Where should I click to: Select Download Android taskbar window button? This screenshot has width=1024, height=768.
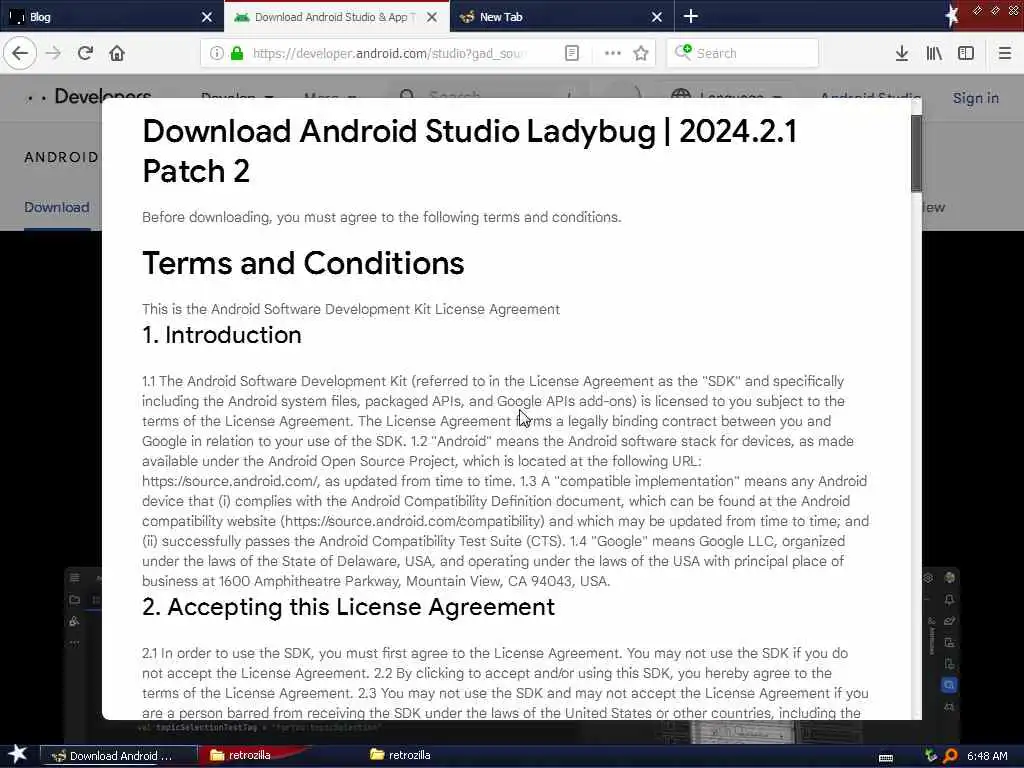(120, 756)
